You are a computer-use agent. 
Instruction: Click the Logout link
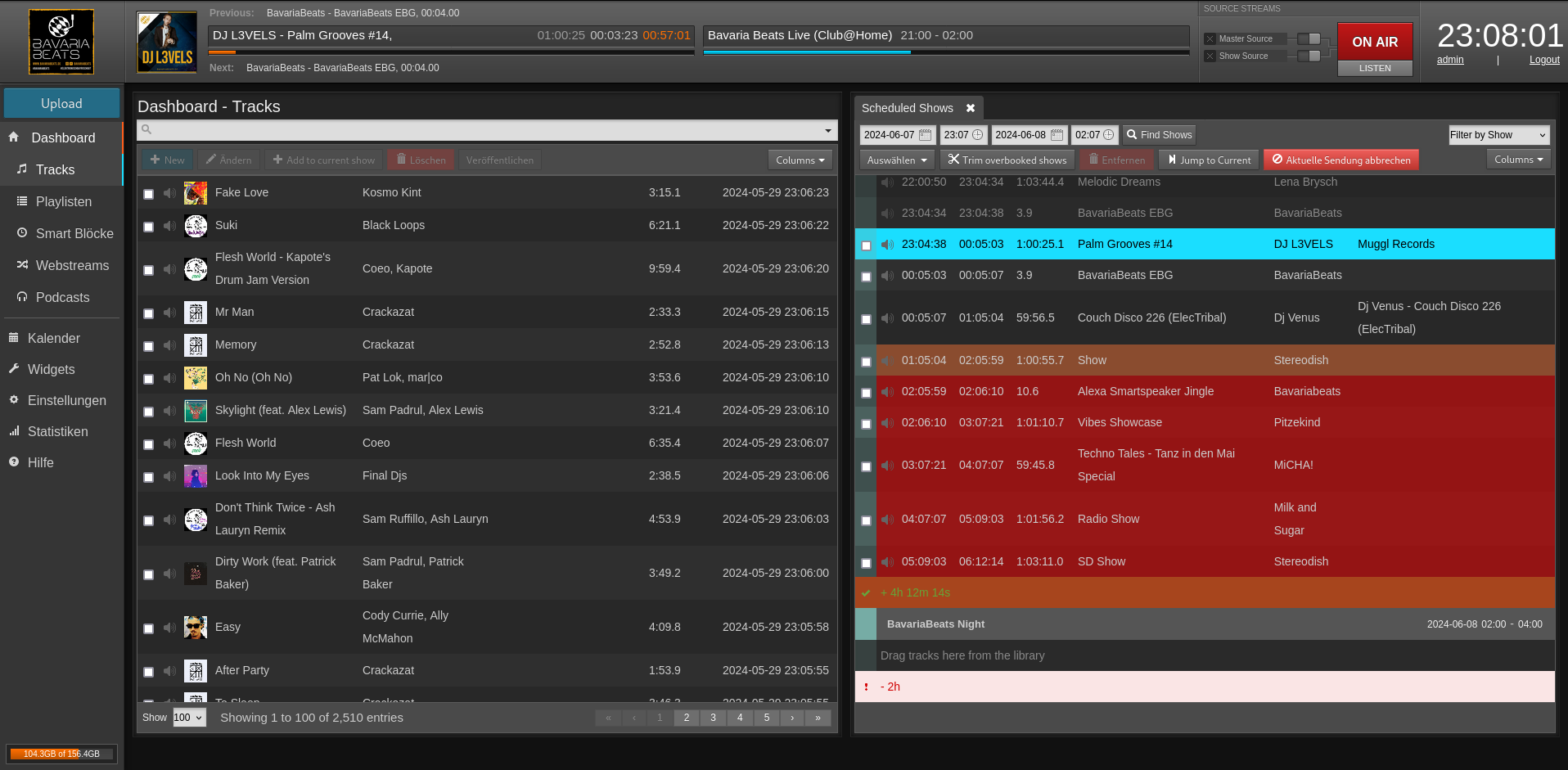tap(1543, 60)
